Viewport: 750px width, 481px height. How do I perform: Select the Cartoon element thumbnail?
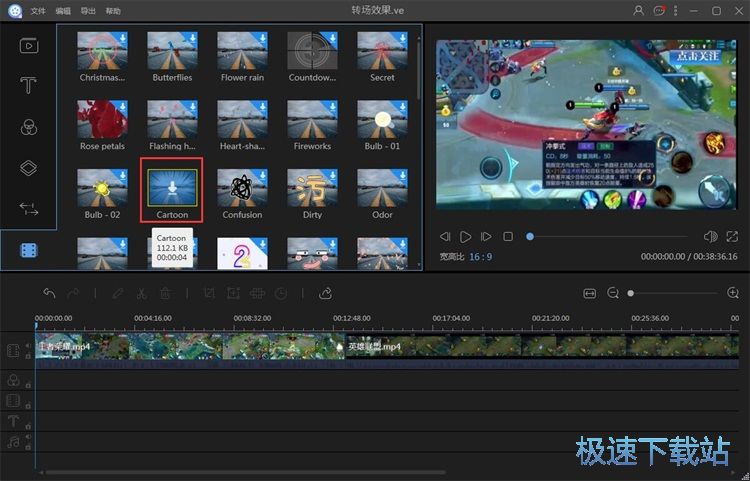(172, 188)
